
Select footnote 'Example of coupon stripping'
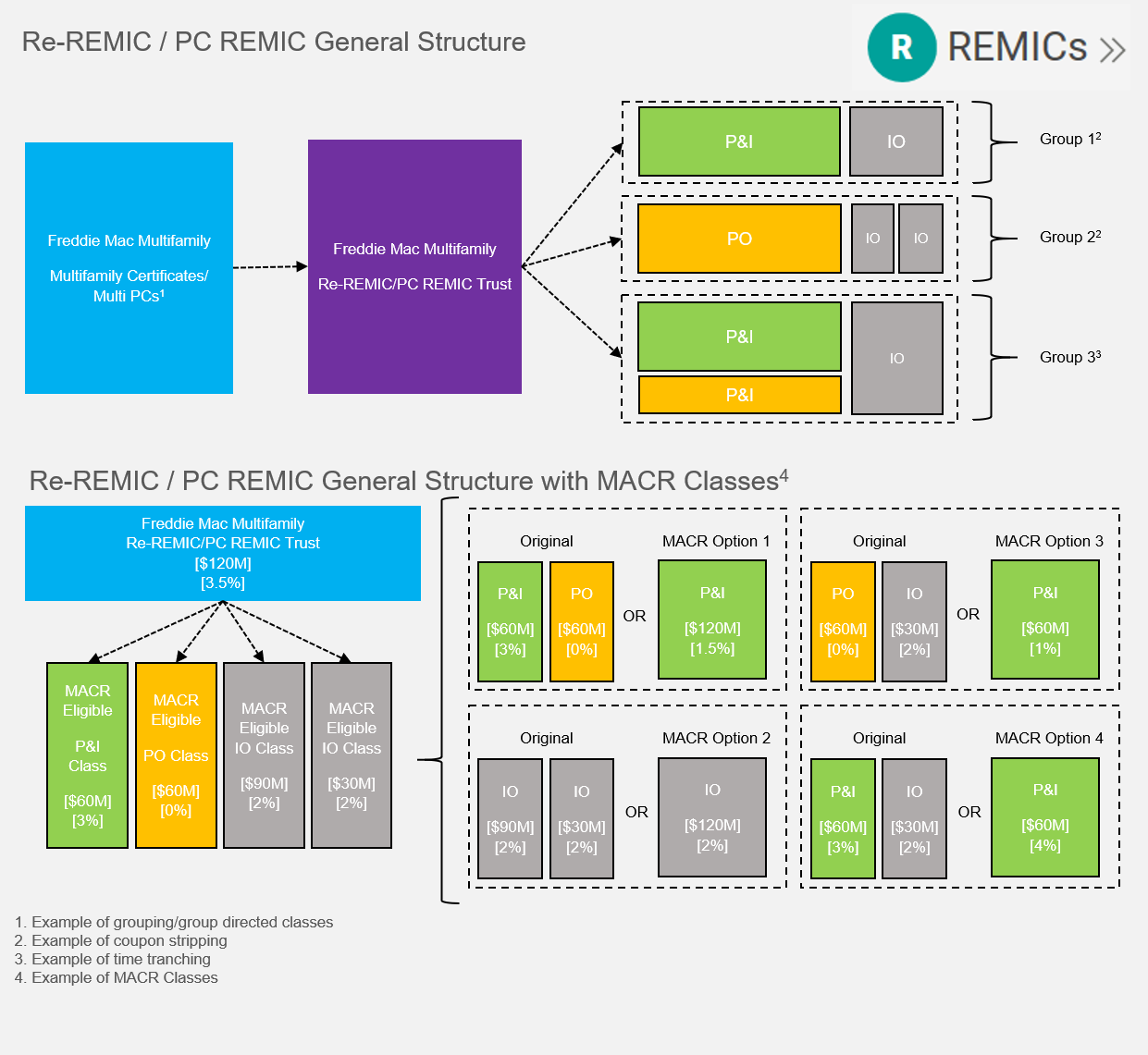point(130,940)
